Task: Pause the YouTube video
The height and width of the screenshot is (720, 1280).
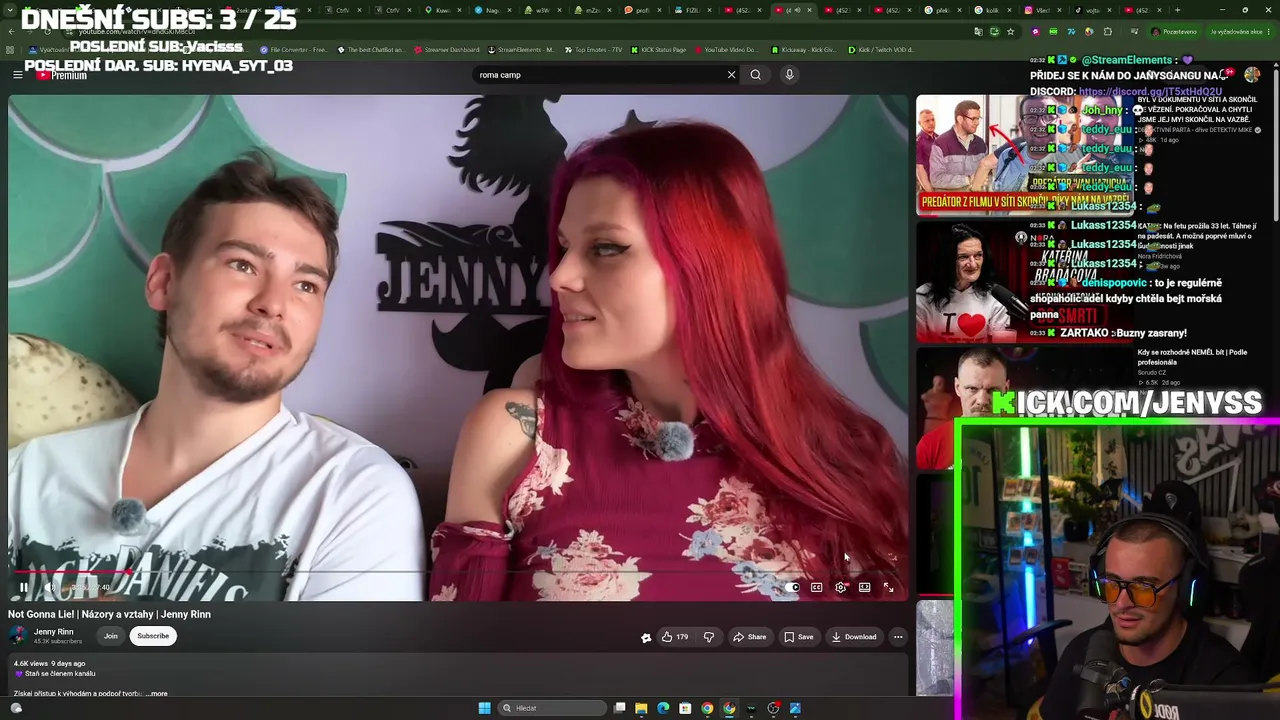Action: tap(24, 587)
